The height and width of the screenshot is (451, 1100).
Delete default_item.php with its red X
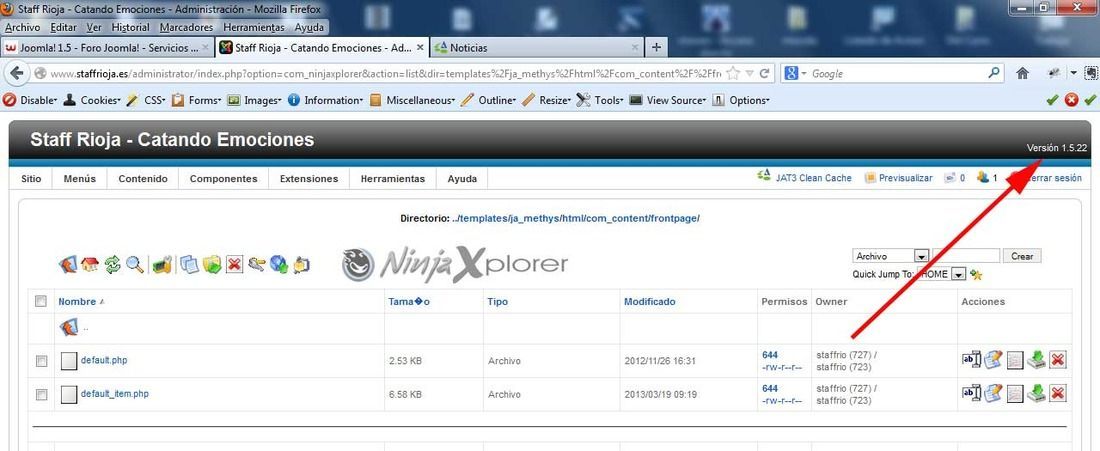pos(1058,393)
